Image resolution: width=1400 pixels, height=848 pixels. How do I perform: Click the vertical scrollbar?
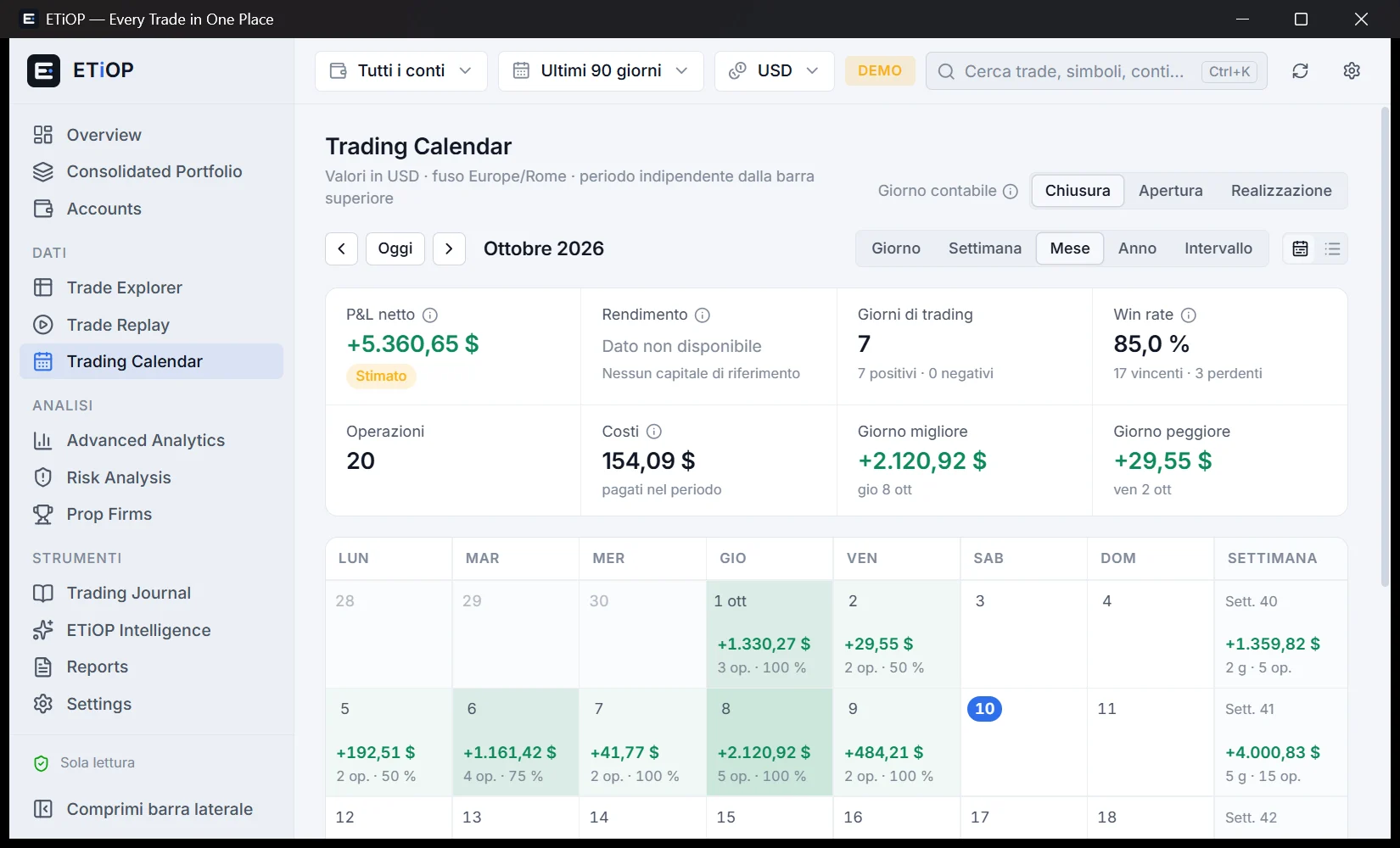(1385, 348)
